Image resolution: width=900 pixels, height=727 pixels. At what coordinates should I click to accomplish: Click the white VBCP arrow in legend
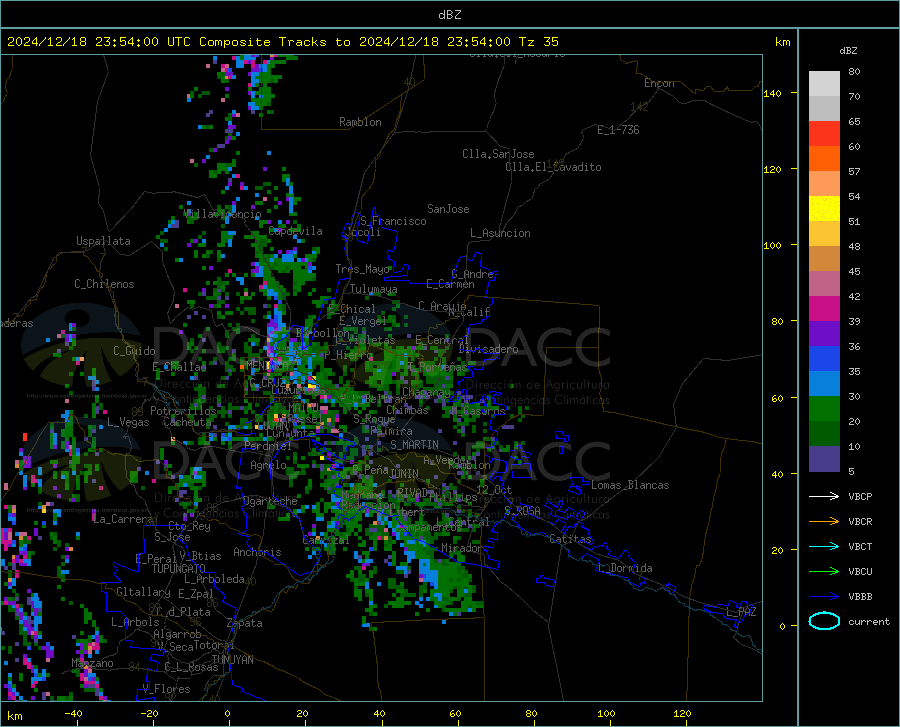[x=824, y=496]
